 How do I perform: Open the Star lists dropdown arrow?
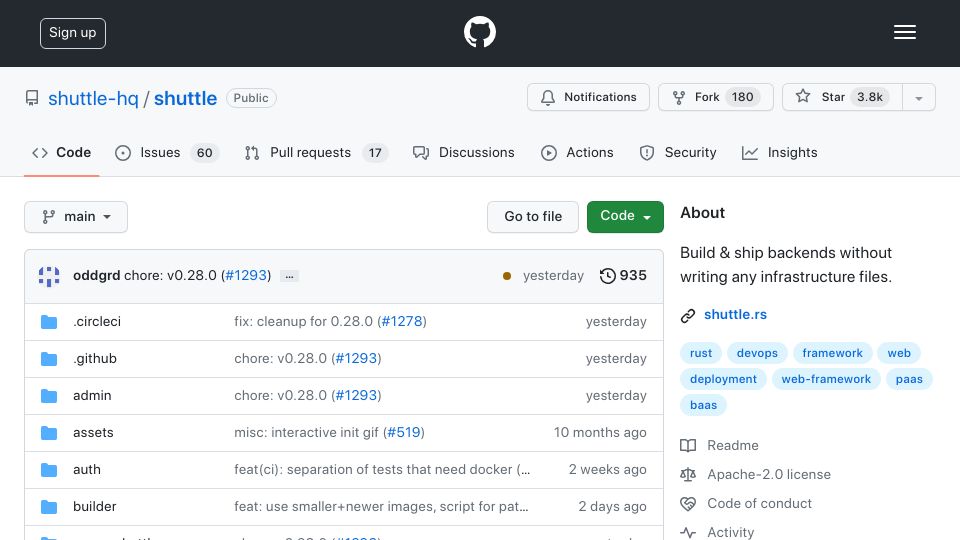tap(918, 97)
